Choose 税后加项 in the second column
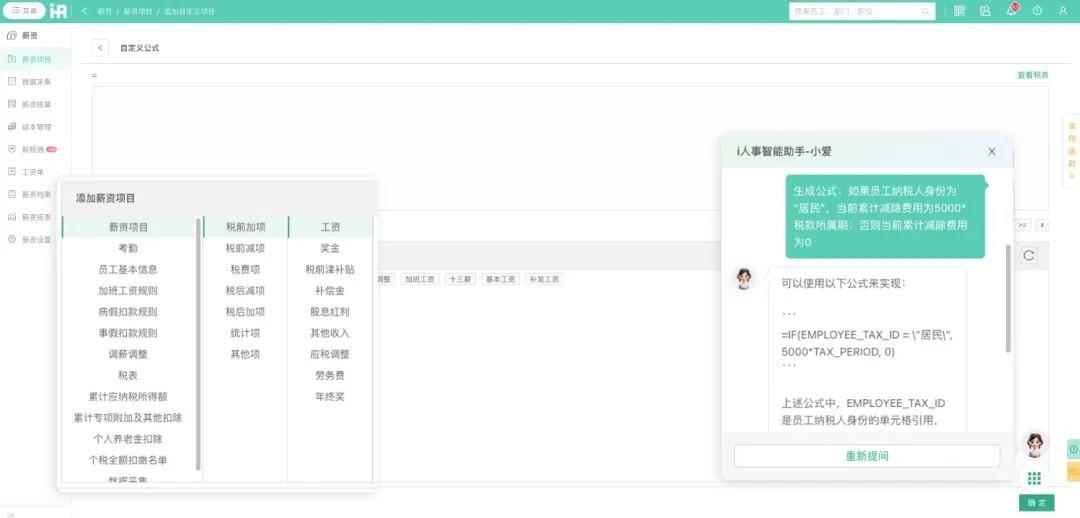The width and height of the screenshot is (1080, 518). pyautogui.click(x=245, y=312)
